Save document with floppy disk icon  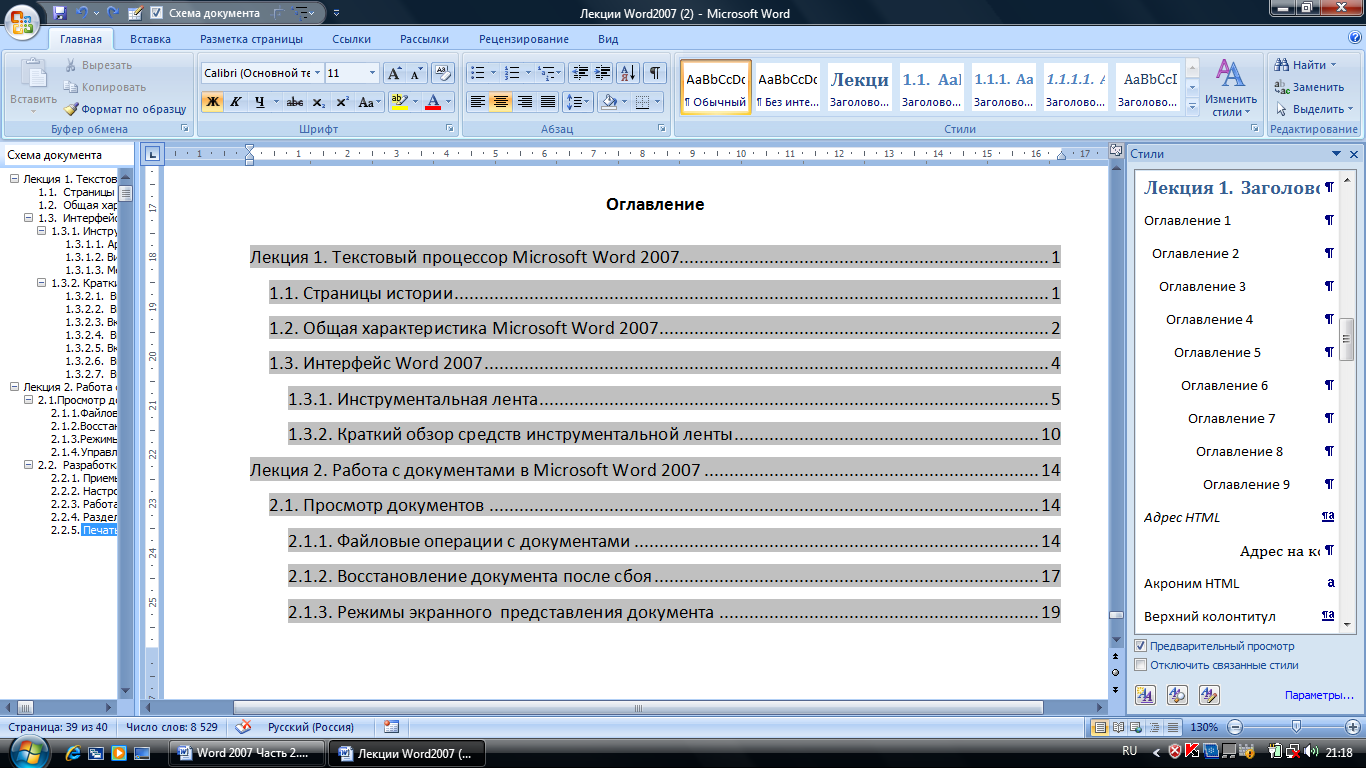(59, 13)
